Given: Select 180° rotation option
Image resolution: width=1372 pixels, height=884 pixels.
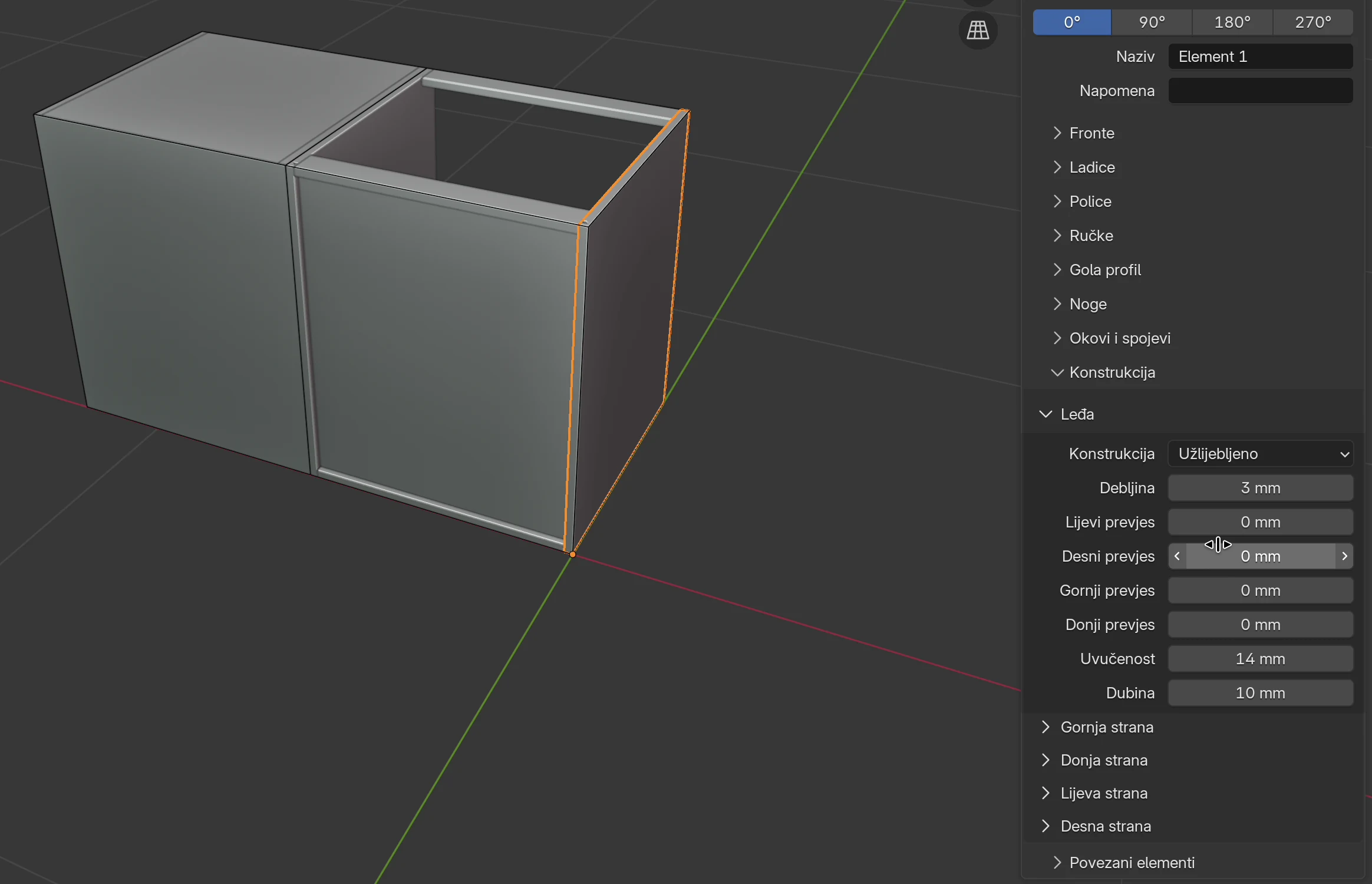Looking at the screenshot, I should click(x=1232, y=22).
